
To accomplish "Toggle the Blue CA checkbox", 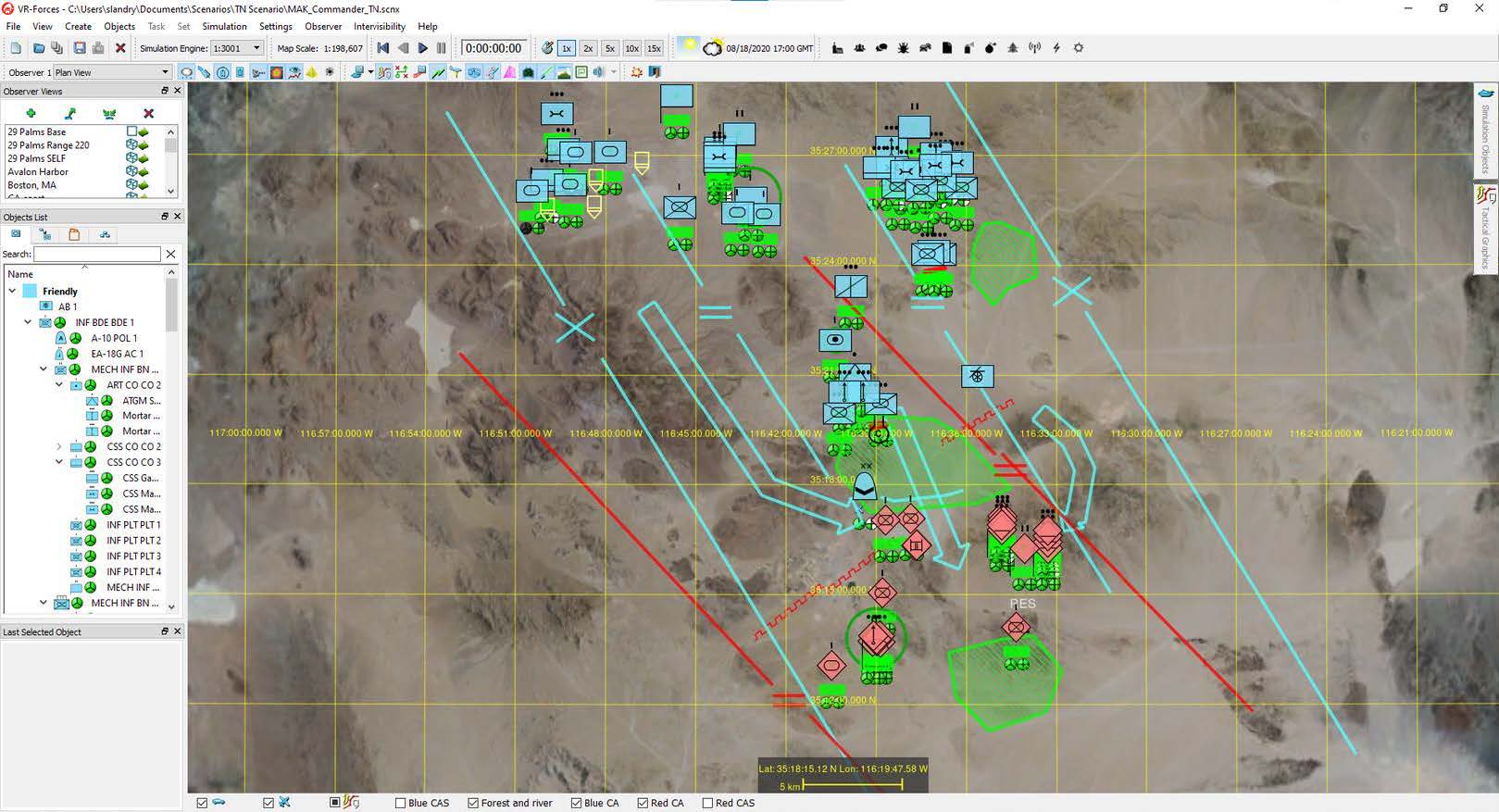I will tap(576, 803).
